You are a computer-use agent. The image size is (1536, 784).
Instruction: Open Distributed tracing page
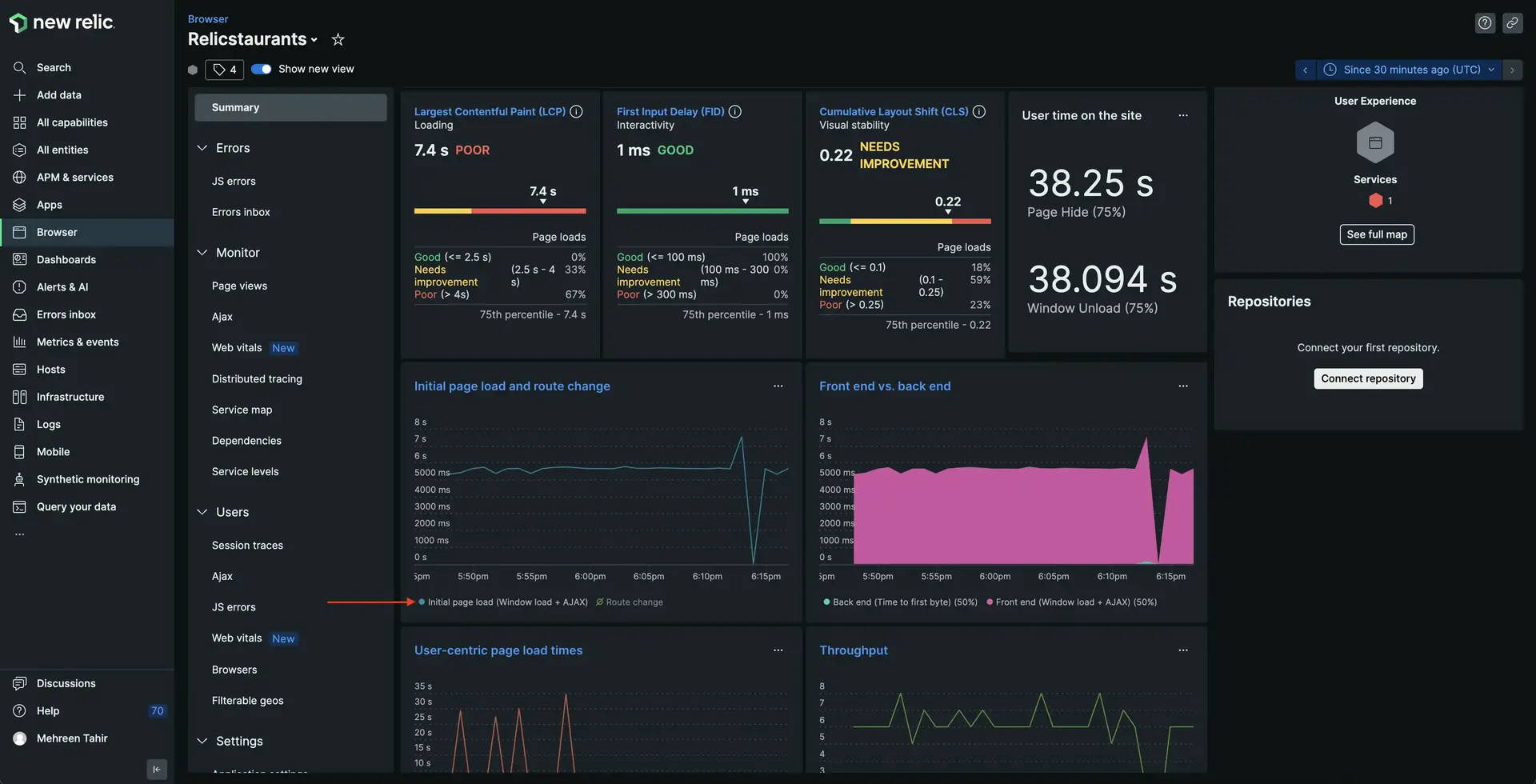tap(257, 379)
